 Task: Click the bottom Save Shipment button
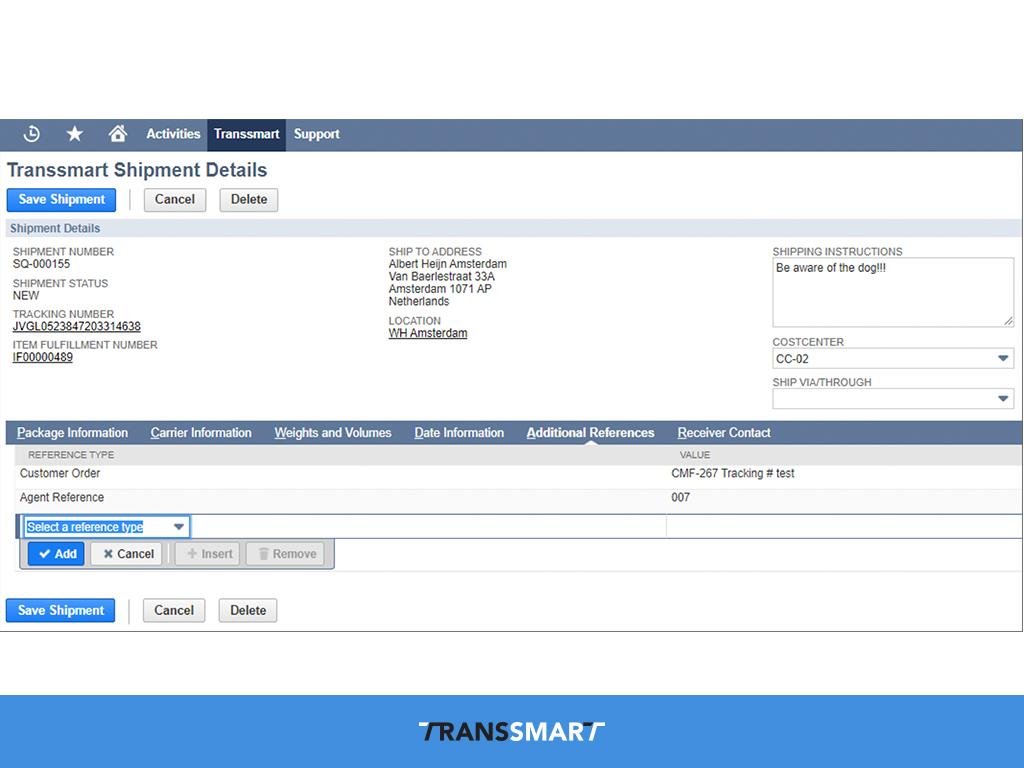(61, 611)
